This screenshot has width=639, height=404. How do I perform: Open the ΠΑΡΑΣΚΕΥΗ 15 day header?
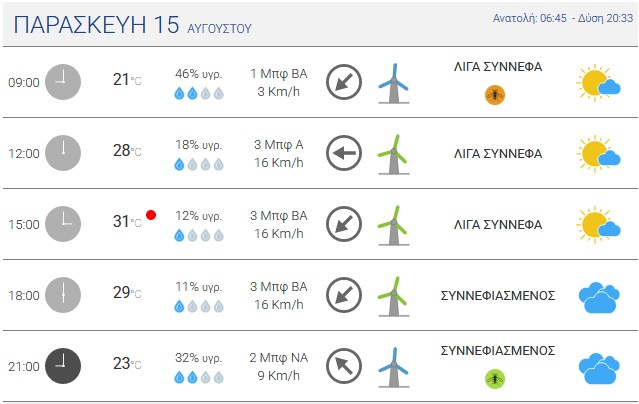coord(132,24)
